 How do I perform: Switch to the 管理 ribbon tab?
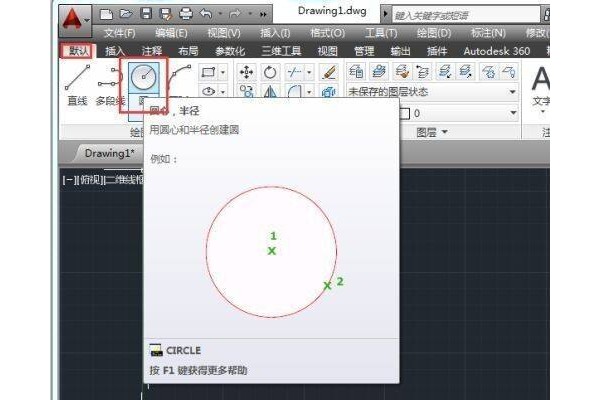[364, 51]
